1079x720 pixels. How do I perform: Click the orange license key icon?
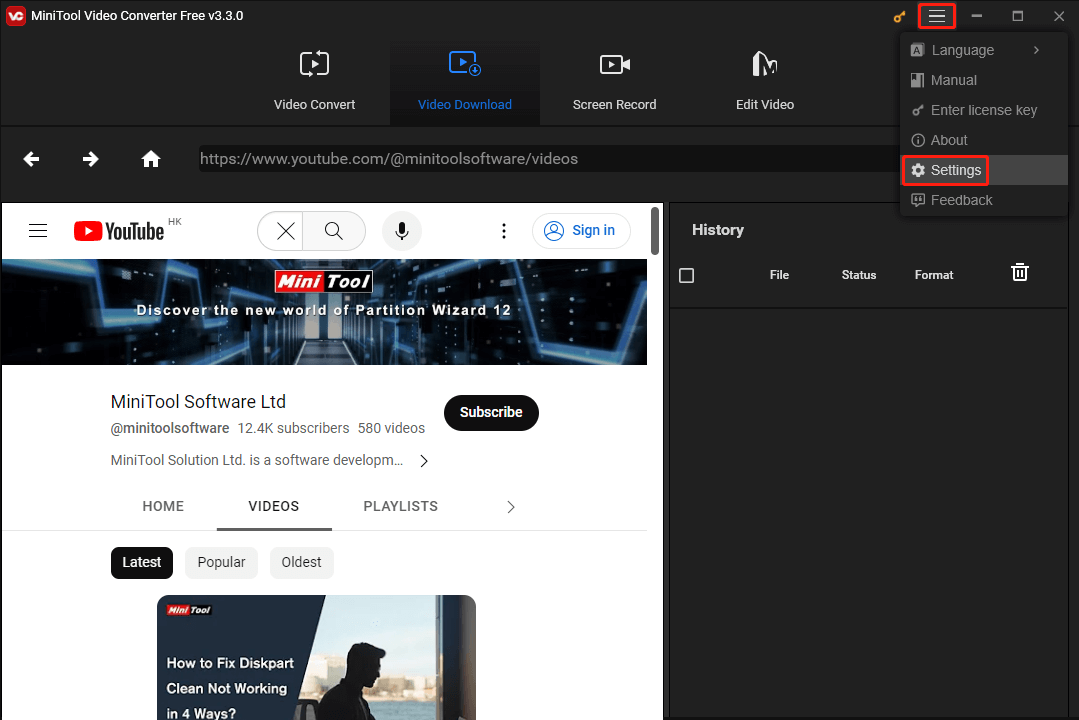[x=900, y=17]
